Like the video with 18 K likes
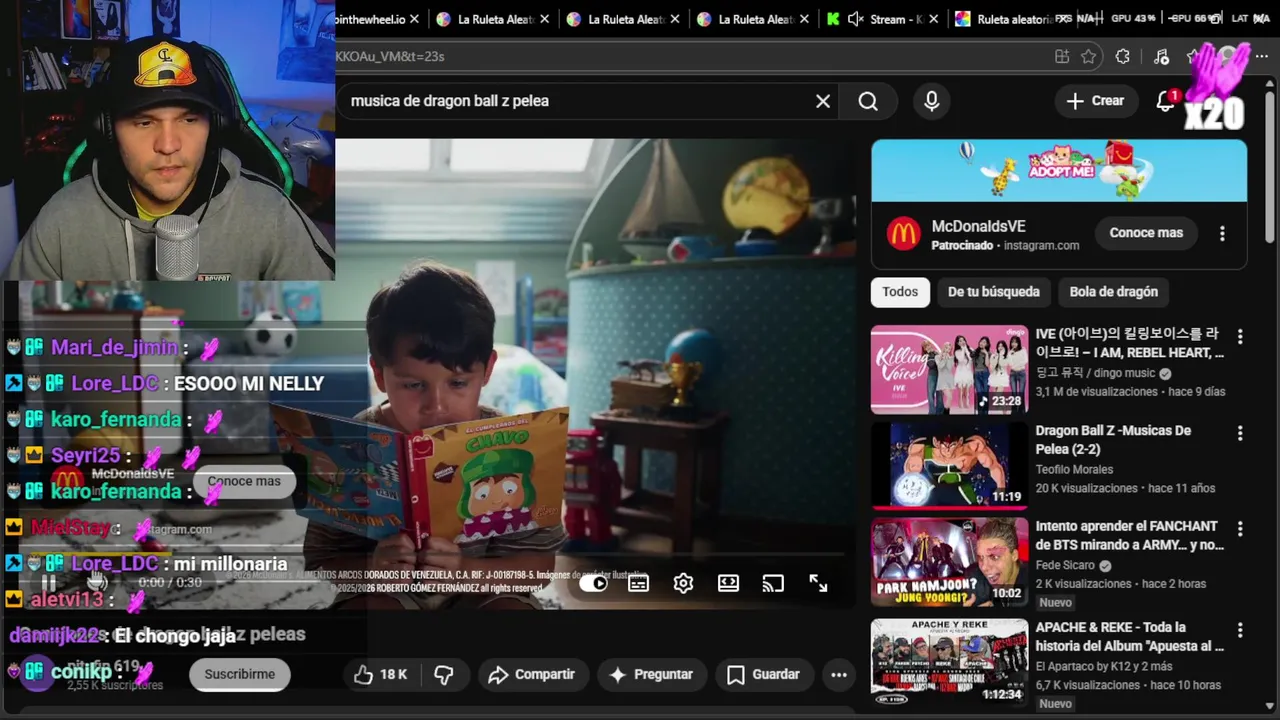Screen dimensions: 1280x720 pyautogui.click(x=381, y=675)
